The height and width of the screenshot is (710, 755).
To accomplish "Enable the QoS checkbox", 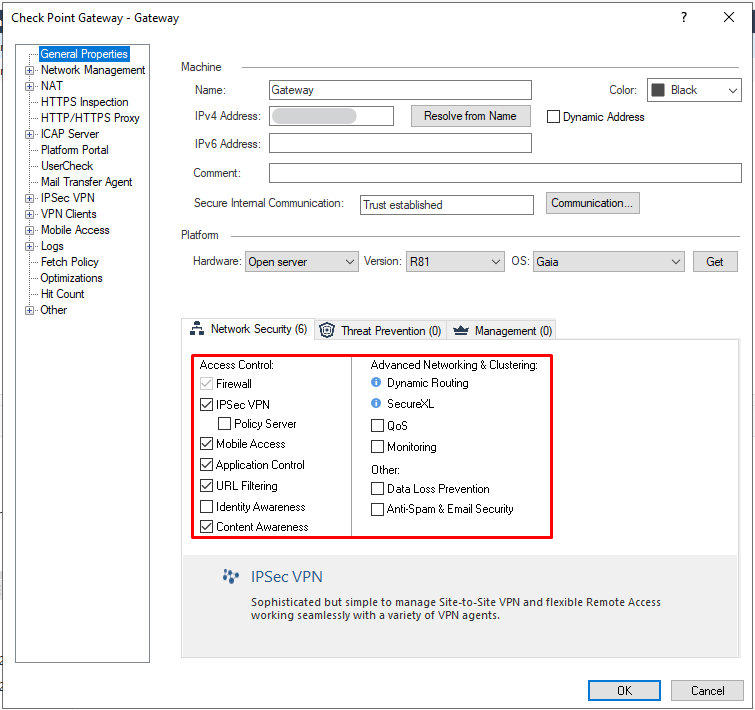I will 377,426.
